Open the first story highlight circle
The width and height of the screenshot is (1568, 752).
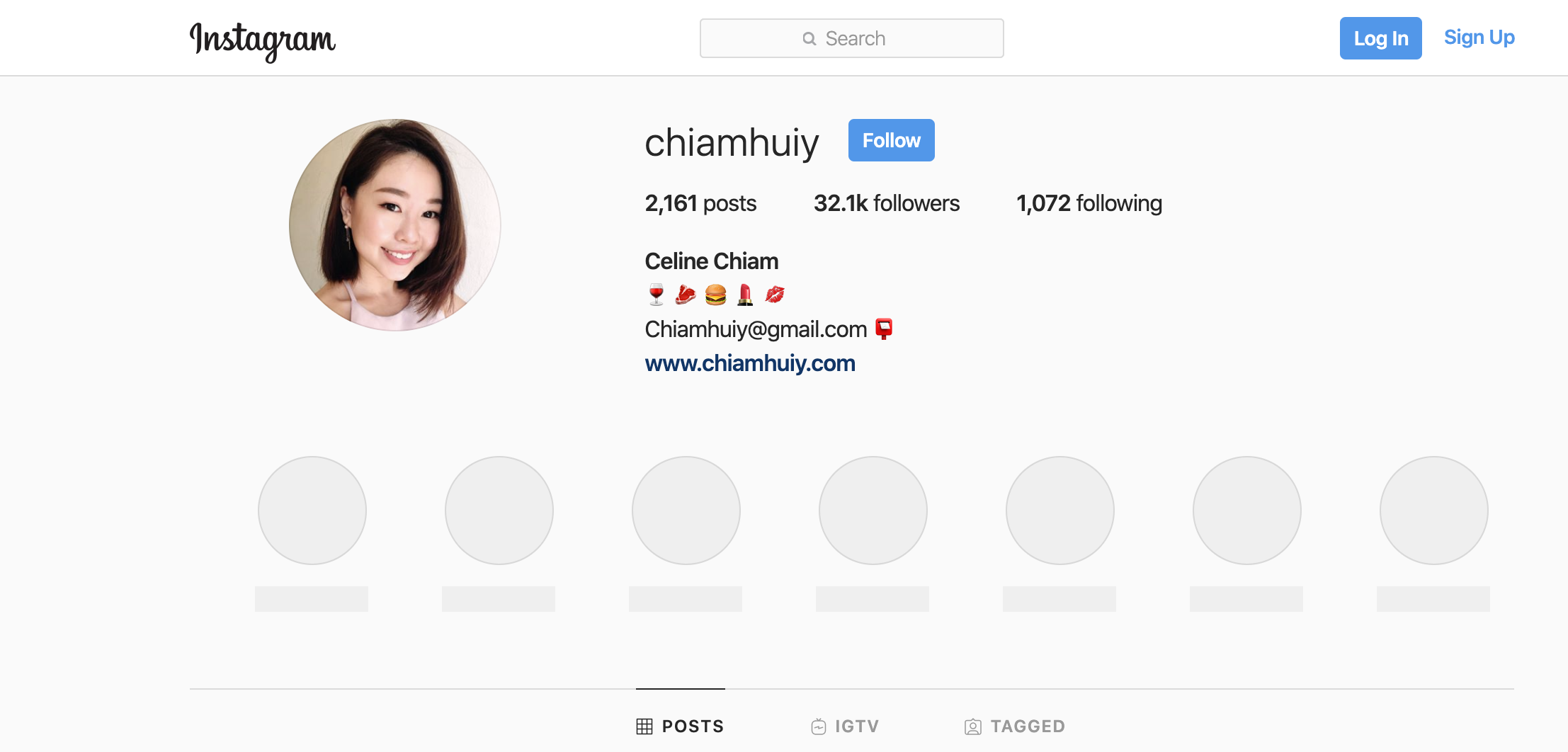coord(312,511)
